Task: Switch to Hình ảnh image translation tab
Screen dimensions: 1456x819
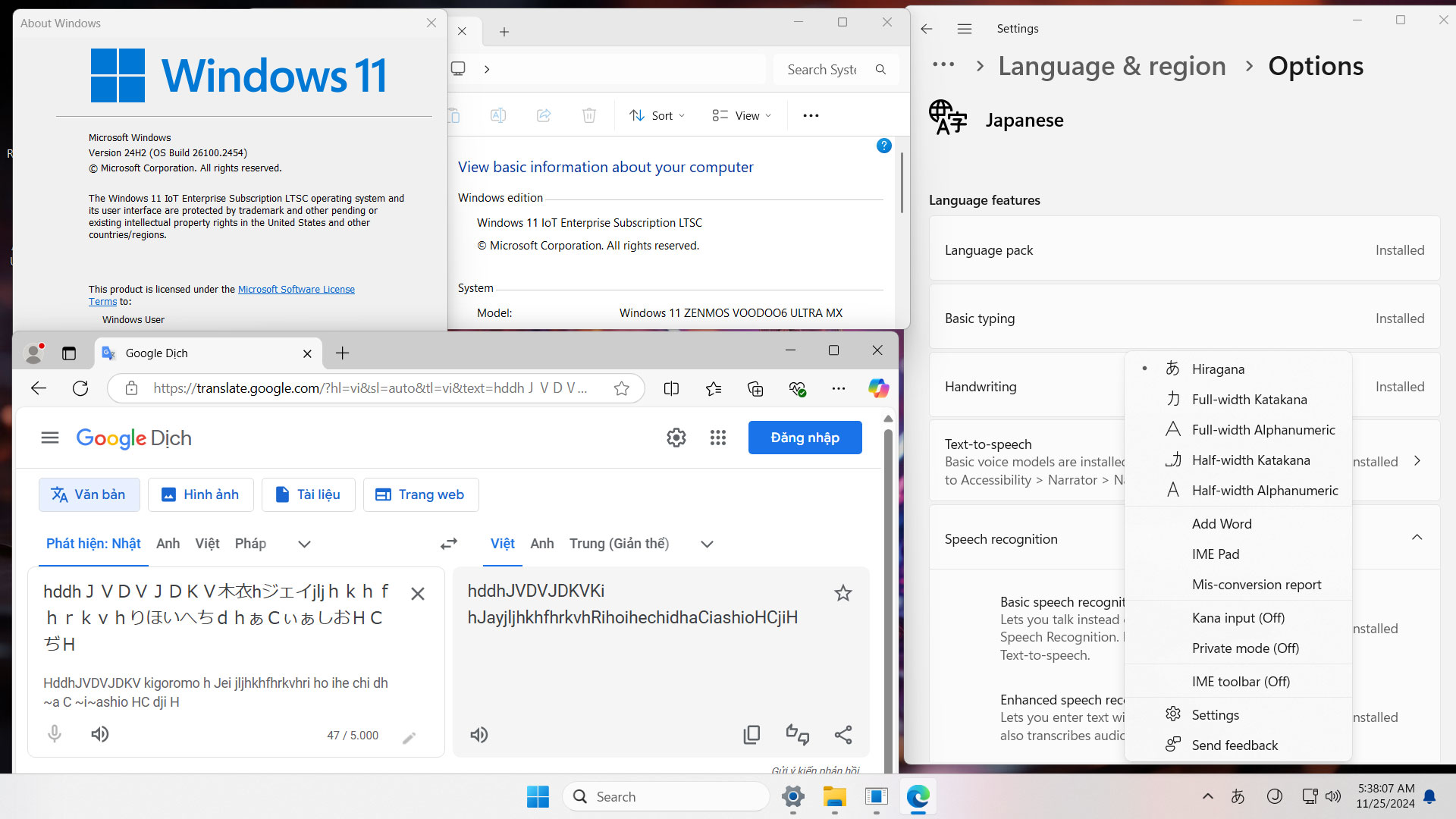Action: [x=200, y=494]
